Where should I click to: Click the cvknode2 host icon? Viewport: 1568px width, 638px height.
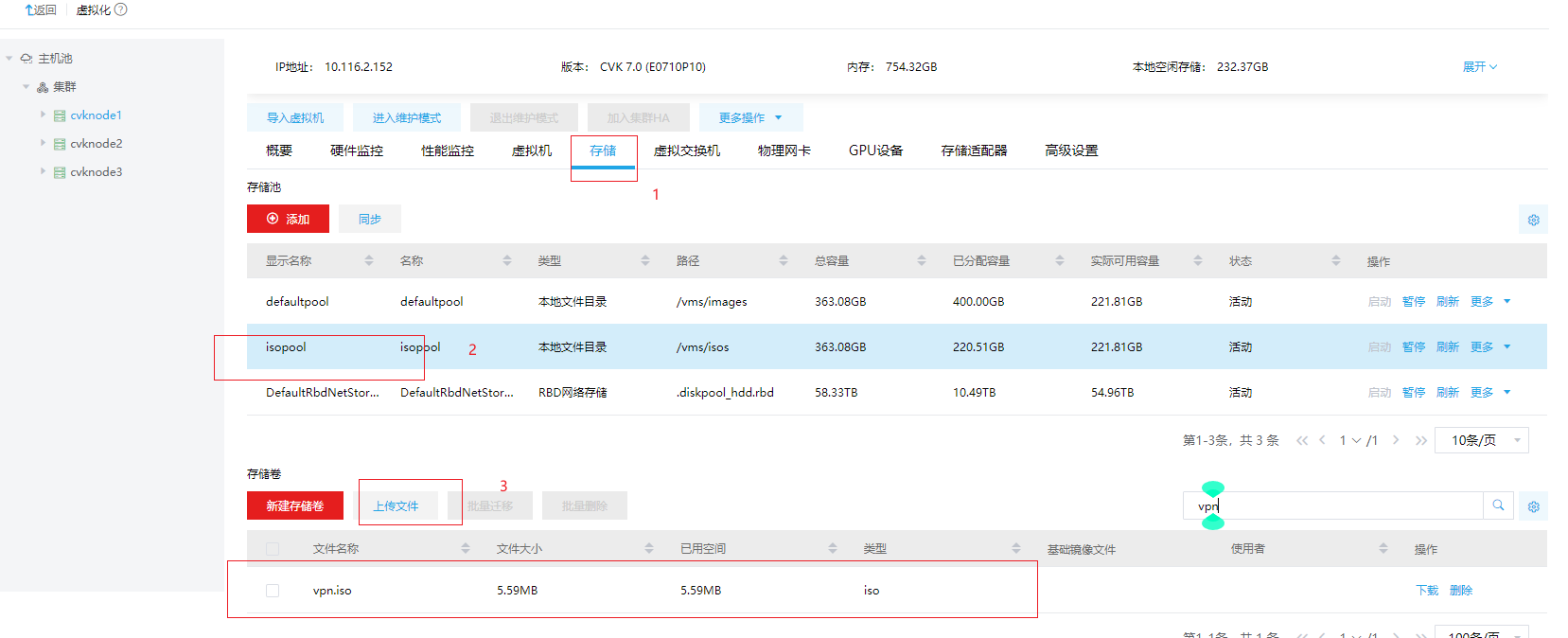pyautogui.click(x=60, y=144)
